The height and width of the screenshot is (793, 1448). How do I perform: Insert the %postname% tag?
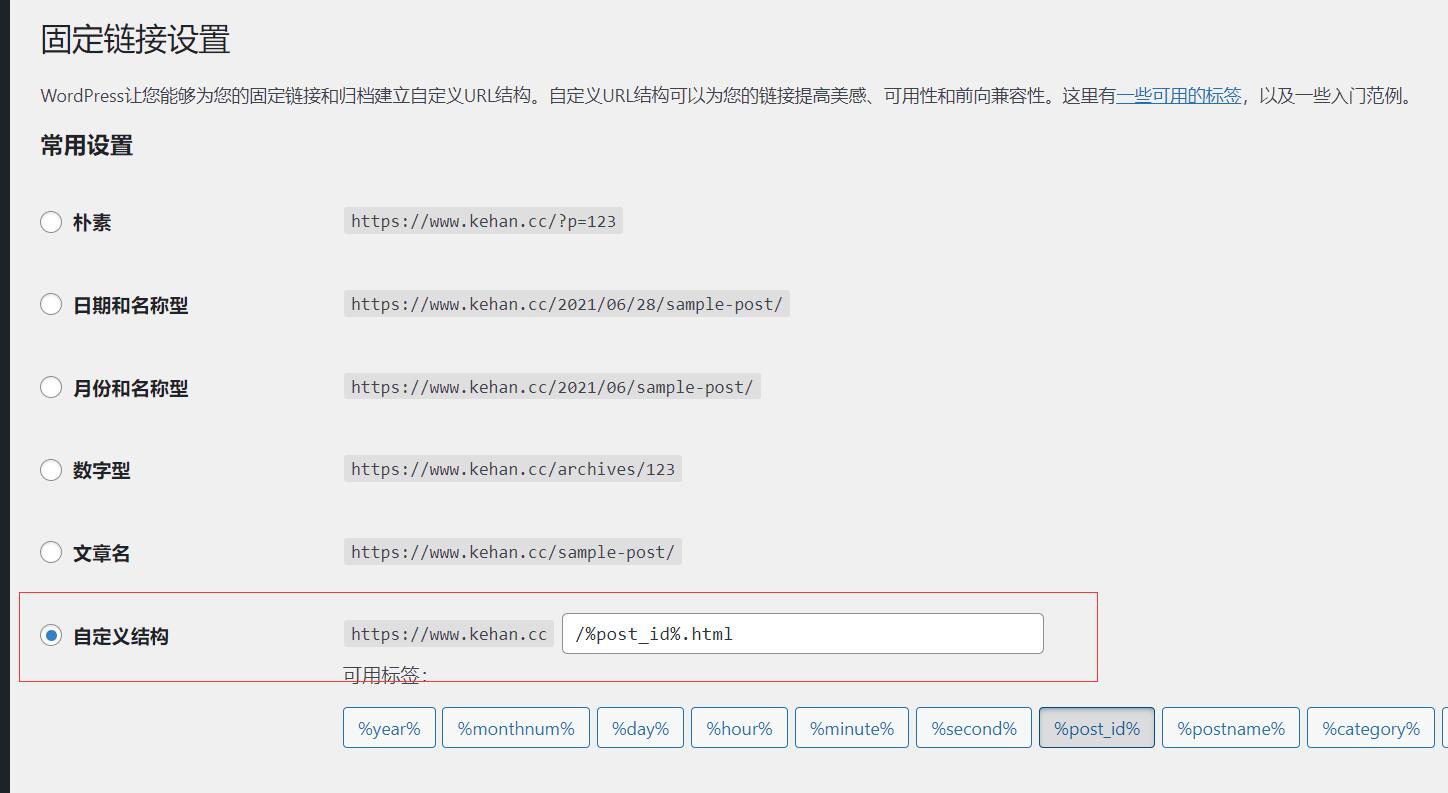[1230, 728]
